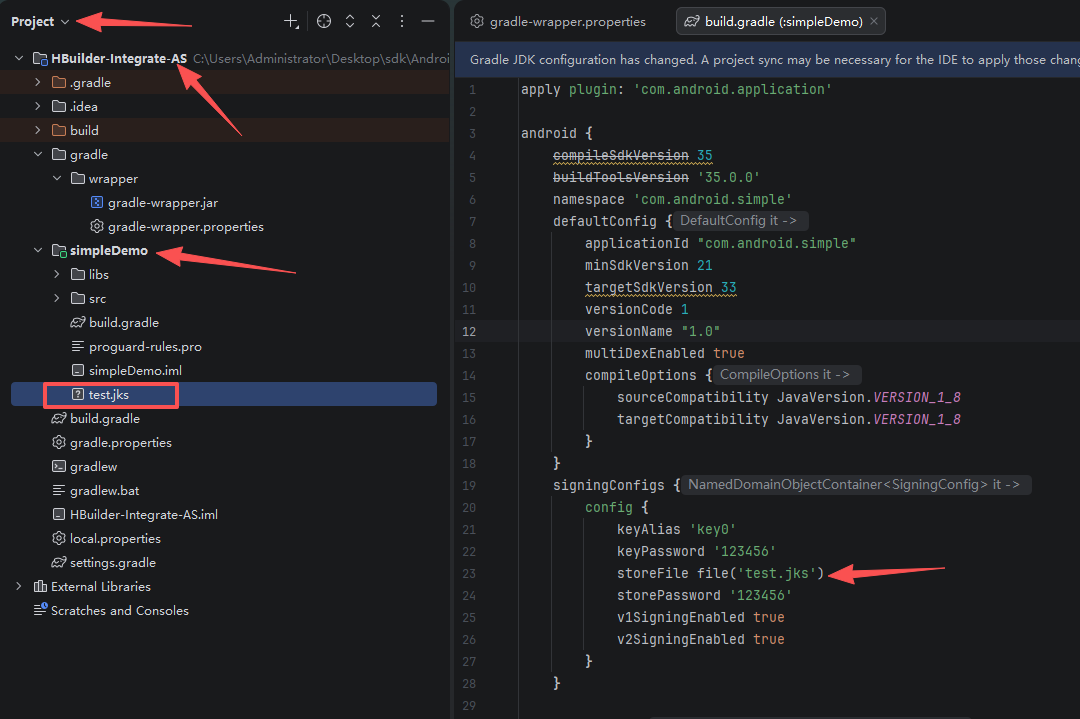Click the proguard-rules.pro text file icon
Image resolution: width=1080 pixels, height=719 pixels.
pos(78,346)
